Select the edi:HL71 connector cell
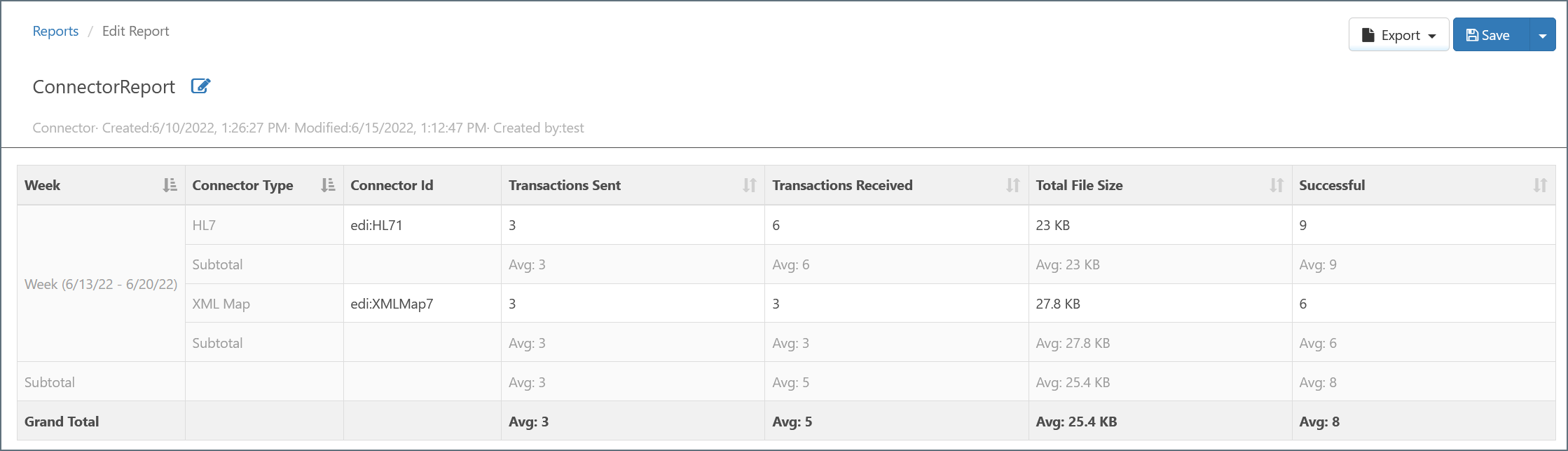The height and width of the screenshot is (451, 1568). pyautogui.click(x=422, y=225)
